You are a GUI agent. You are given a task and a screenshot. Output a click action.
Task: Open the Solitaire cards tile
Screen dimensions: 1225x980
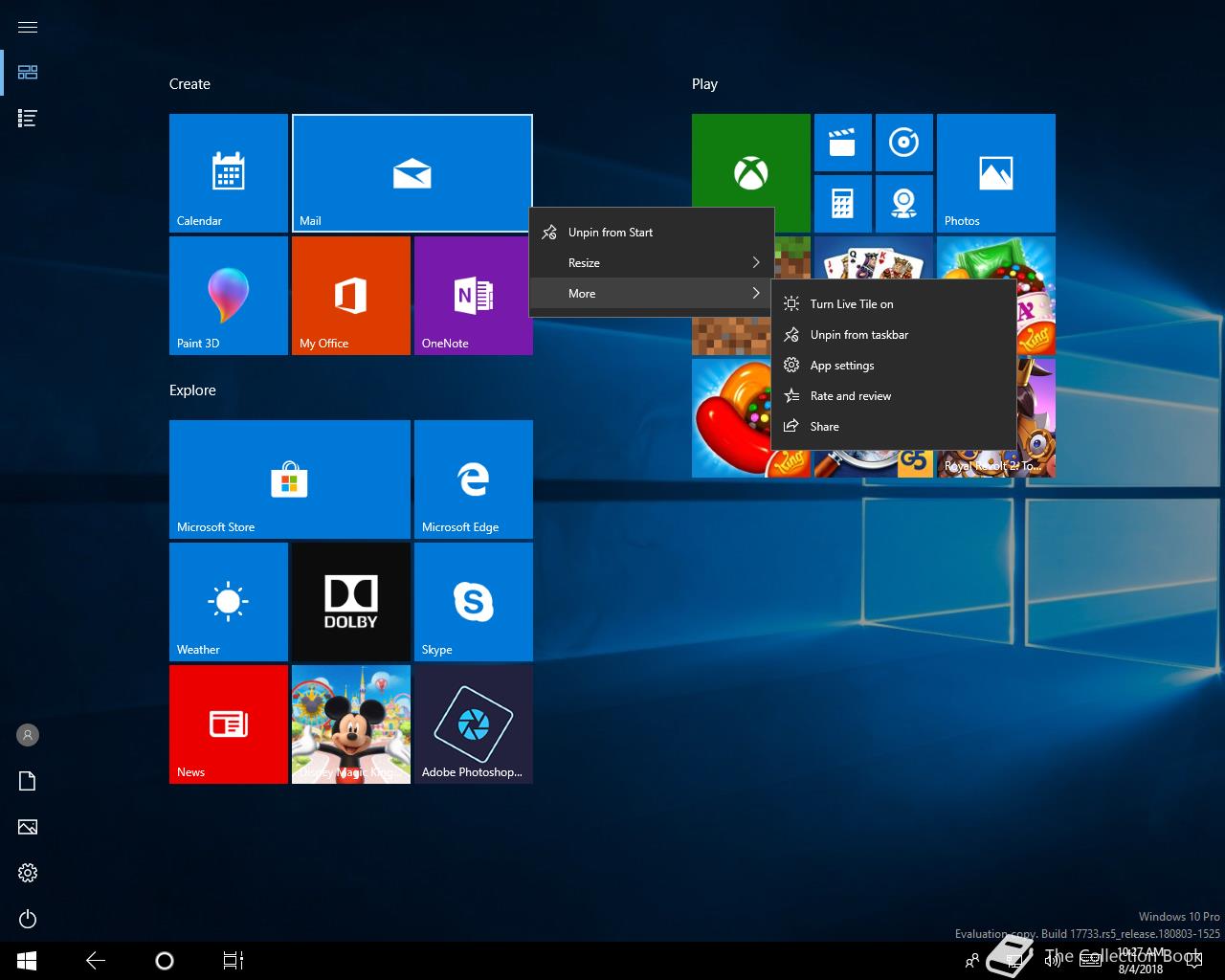point(873,256)
